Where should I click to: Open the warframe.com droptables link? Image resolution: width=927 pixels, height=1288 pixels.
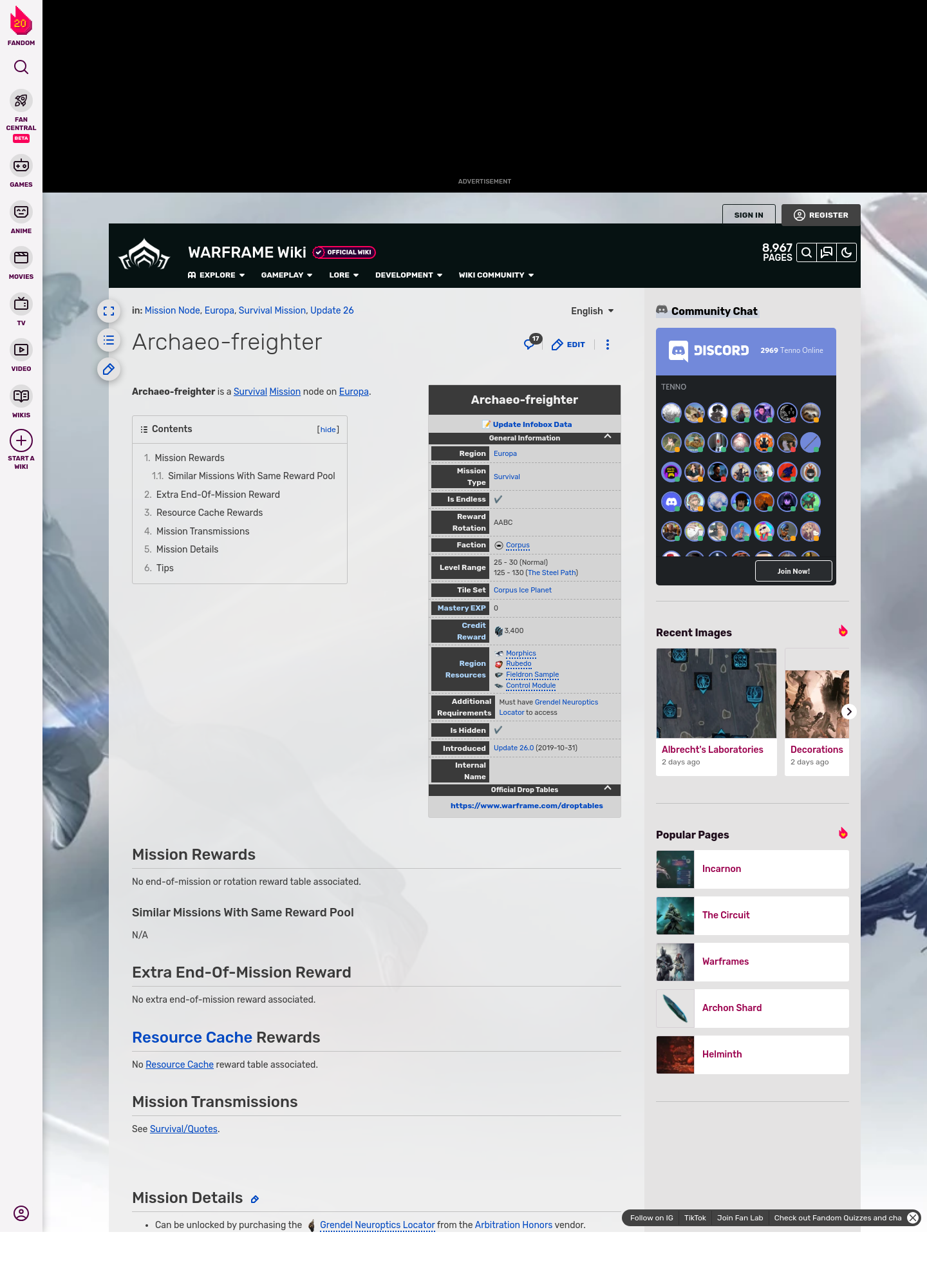tap(527, 806)
